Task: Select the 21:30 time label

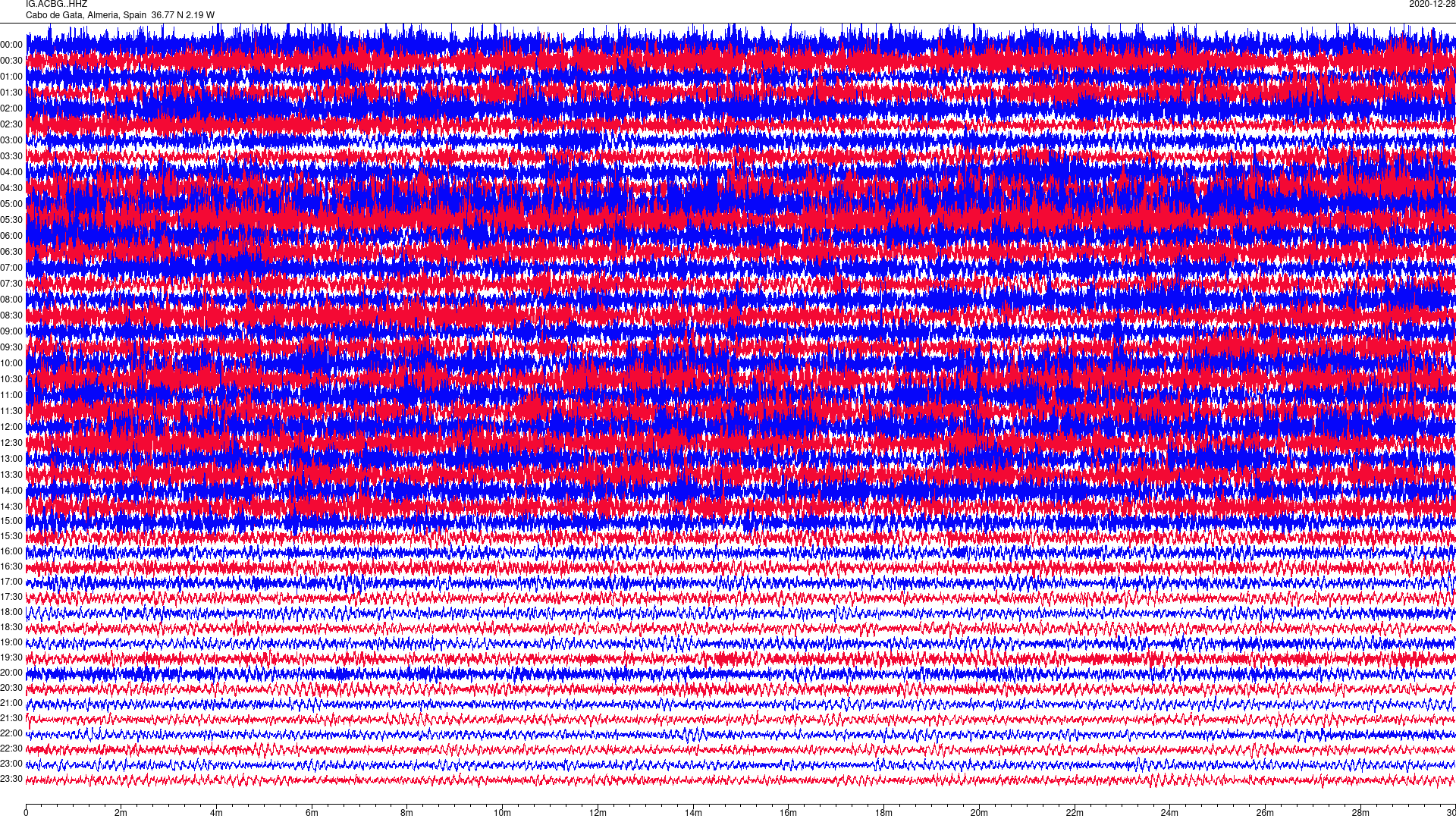Action: pos(11,718)
